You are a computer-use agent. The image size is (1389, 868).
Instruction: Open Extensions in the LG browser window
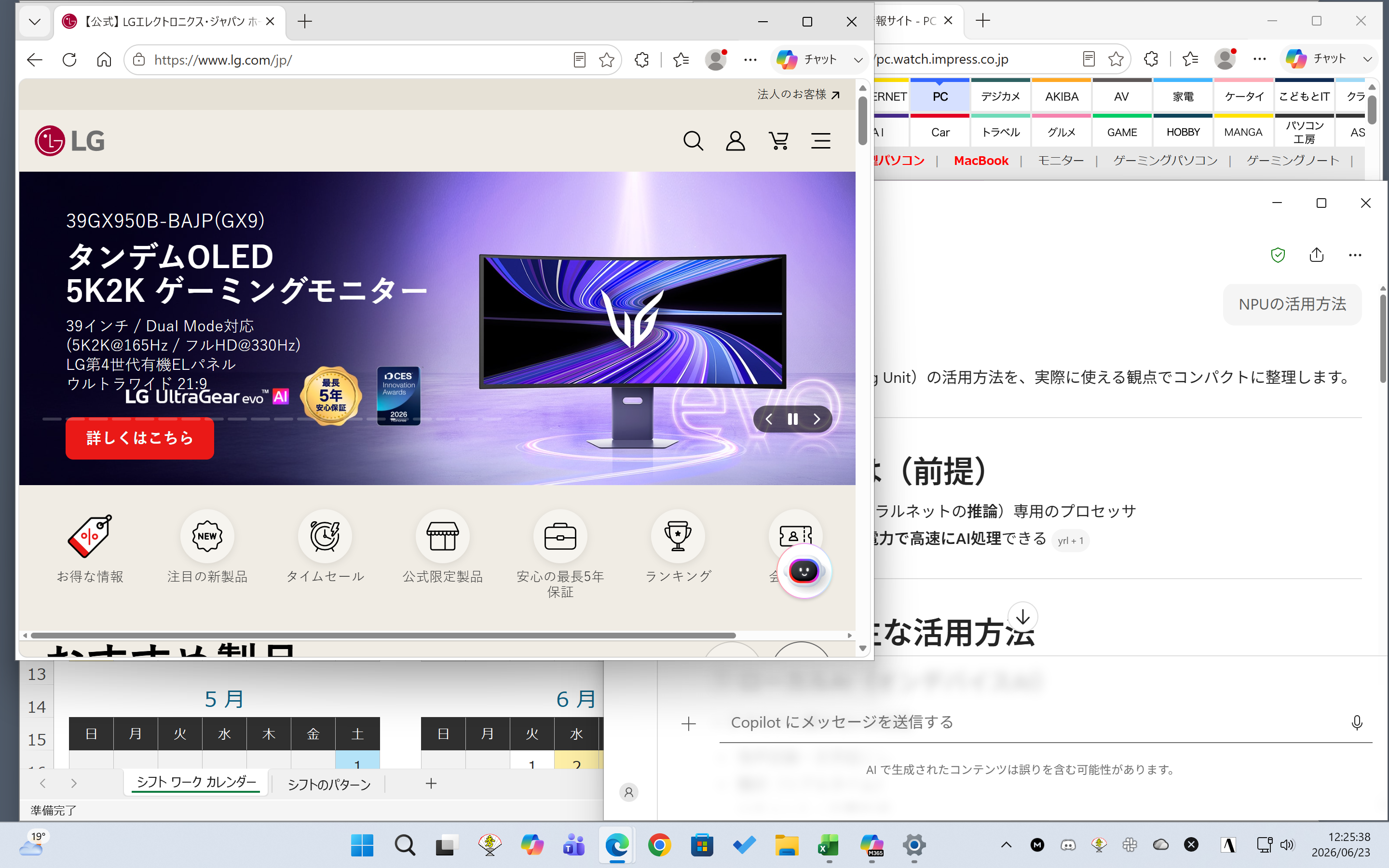[642, 60]
